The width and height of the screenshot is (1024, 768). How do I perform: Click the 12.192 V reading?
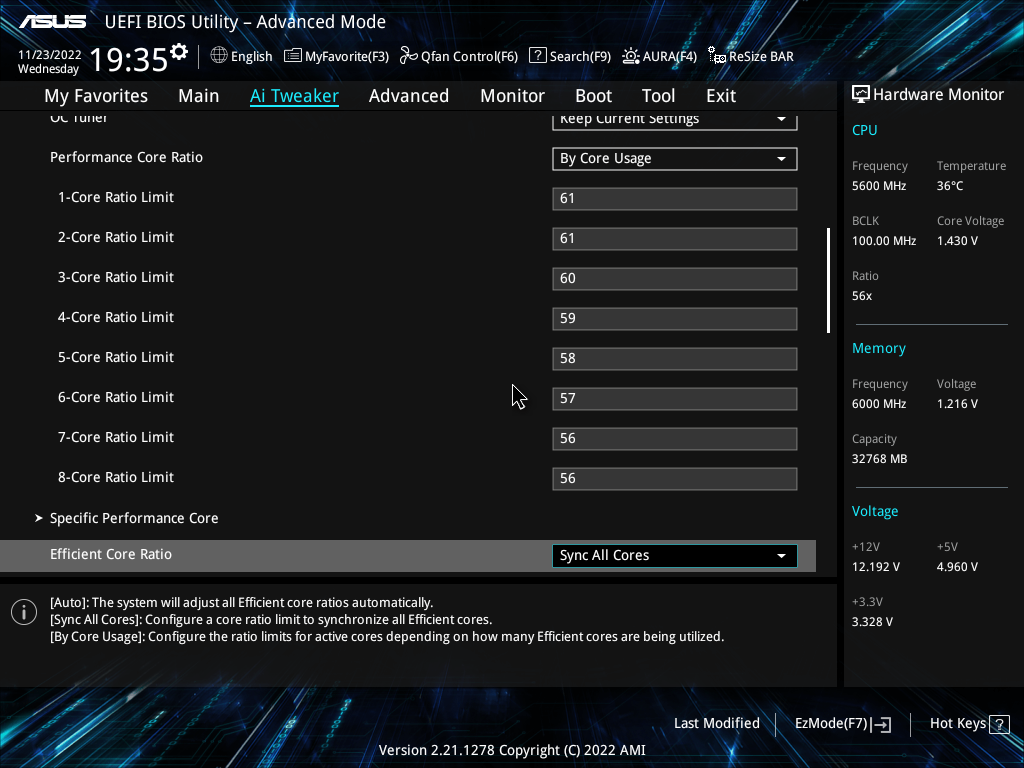[x=875, y=567]
